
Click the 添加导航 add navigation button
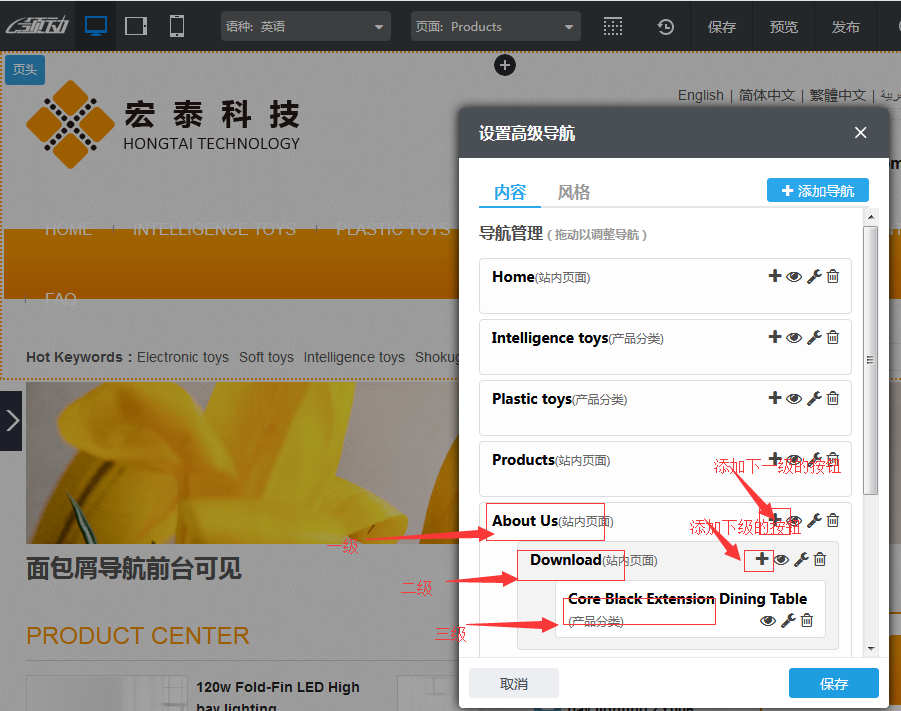click(817, 190)
